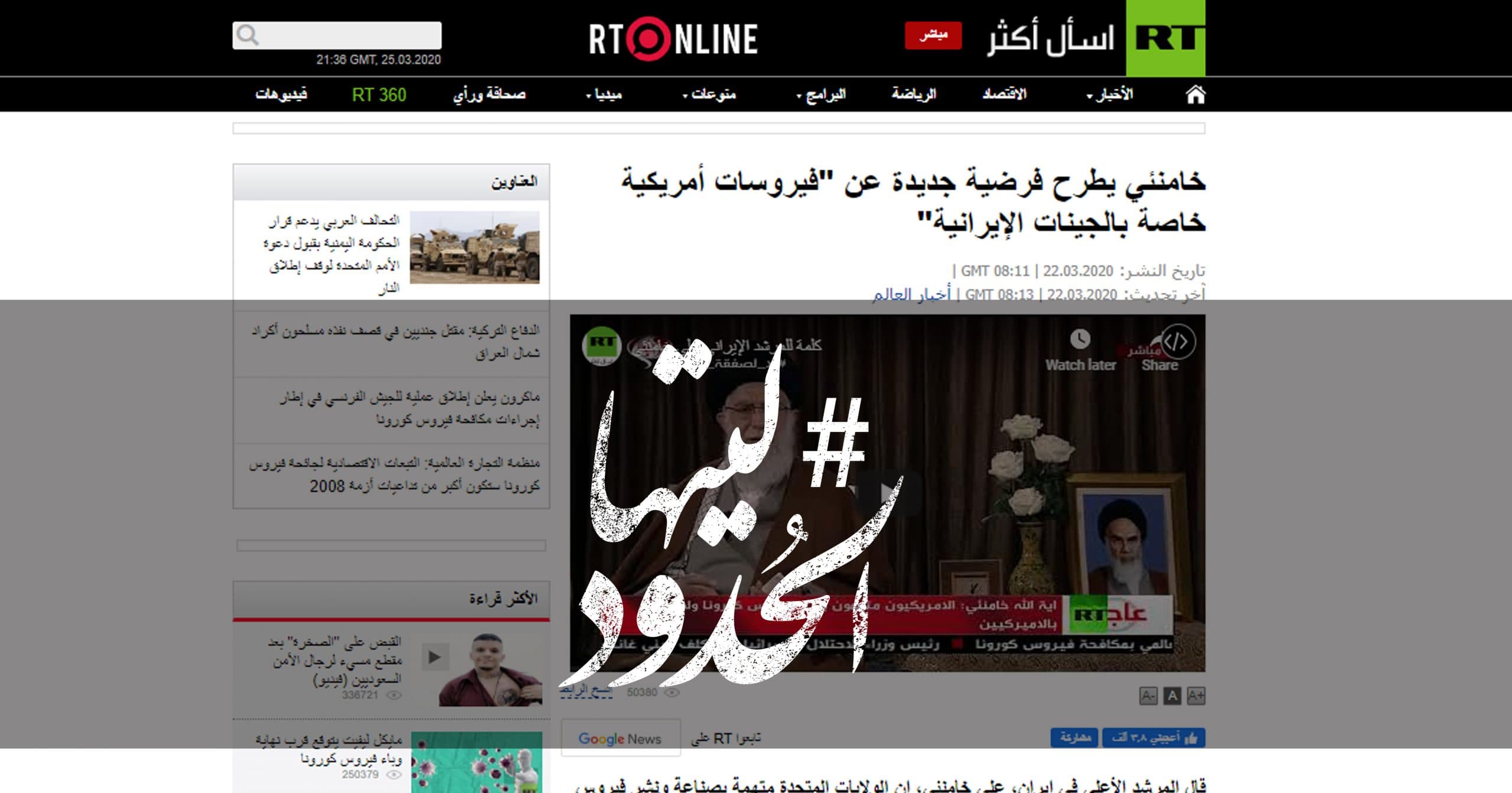Click the الأكثر قراءة most-read panel title

click(x=503, y=599)
